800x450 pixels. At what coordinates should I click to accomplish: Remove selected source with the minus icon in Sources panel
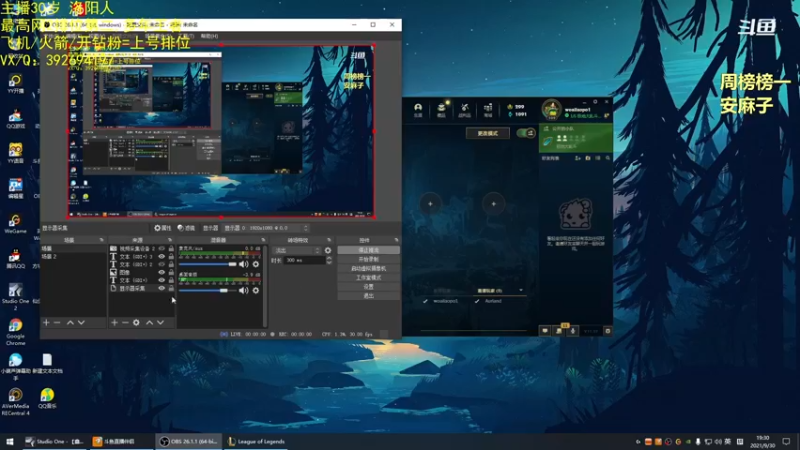point(125,322)
